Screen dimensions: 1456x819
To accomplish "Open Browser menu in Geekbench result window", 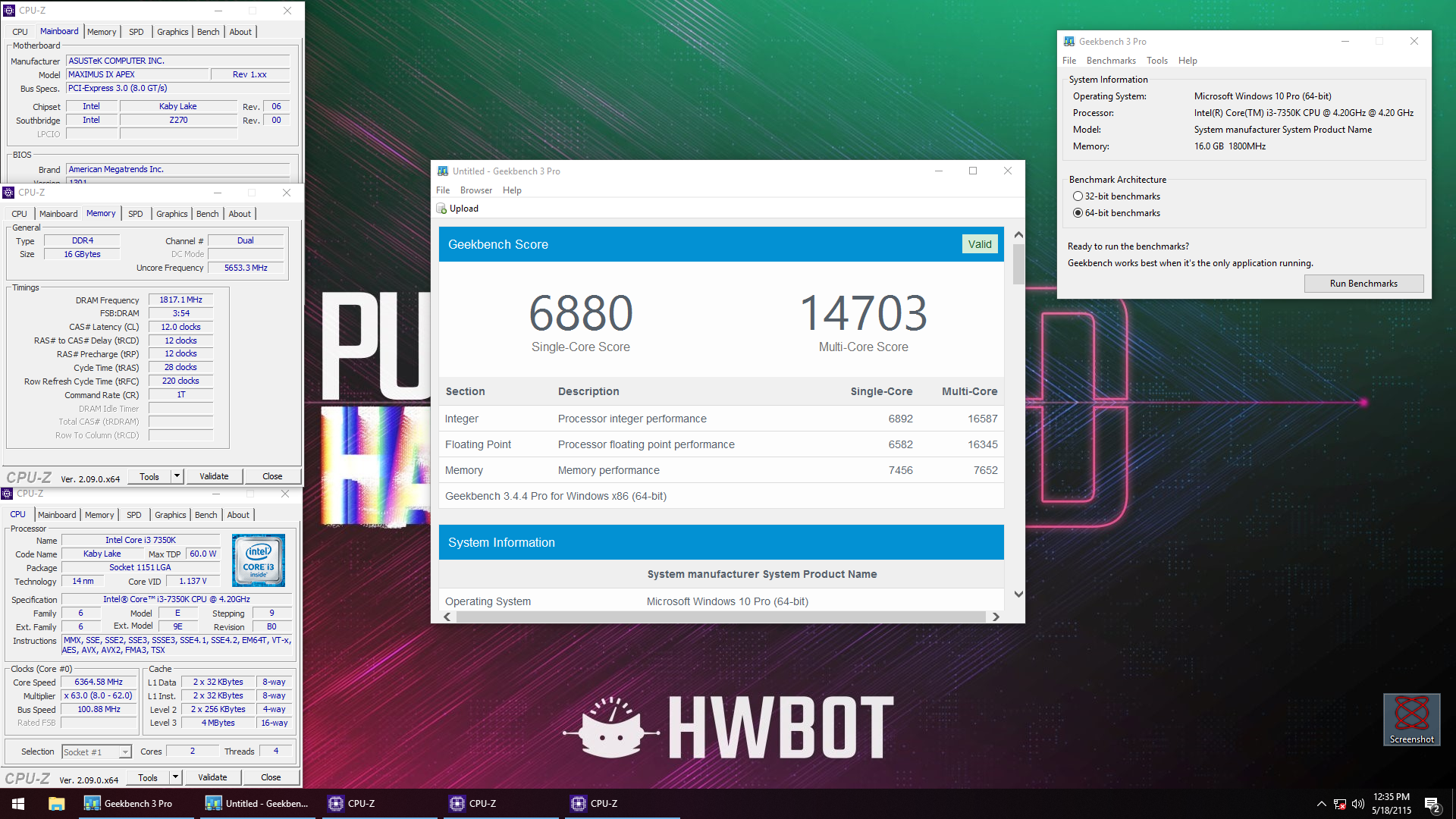I will [x=476, y=190].
